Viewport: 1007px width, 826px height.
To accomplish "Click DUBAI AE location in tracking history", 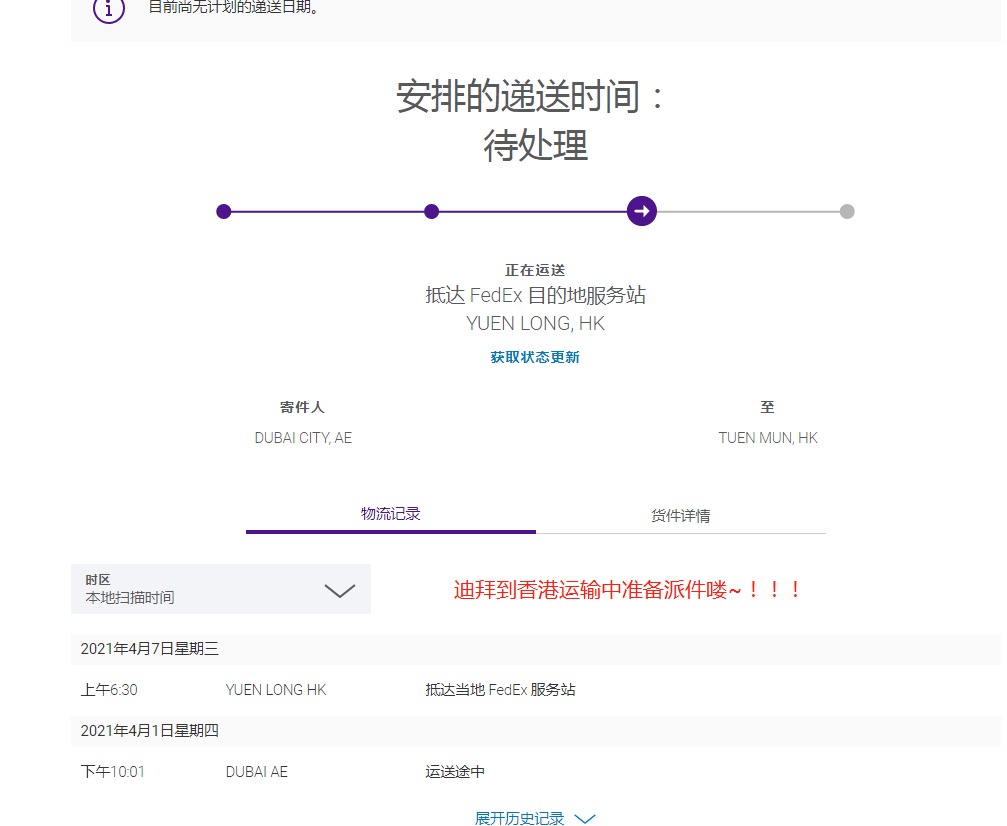I will point(256,771).
